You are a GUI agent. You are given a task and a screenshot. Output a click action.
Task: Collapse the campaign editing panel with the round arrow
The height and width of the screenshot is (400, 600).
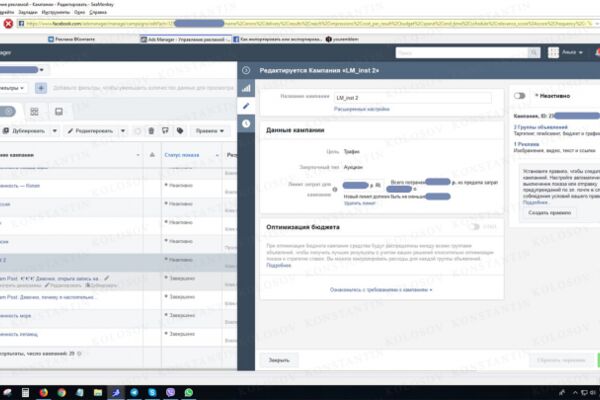pos(246,70)
